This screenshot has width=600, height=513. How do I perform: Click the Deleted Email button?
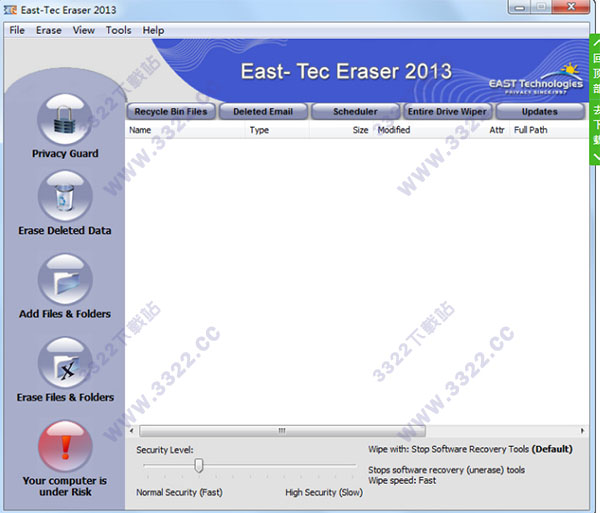(263, 112)
